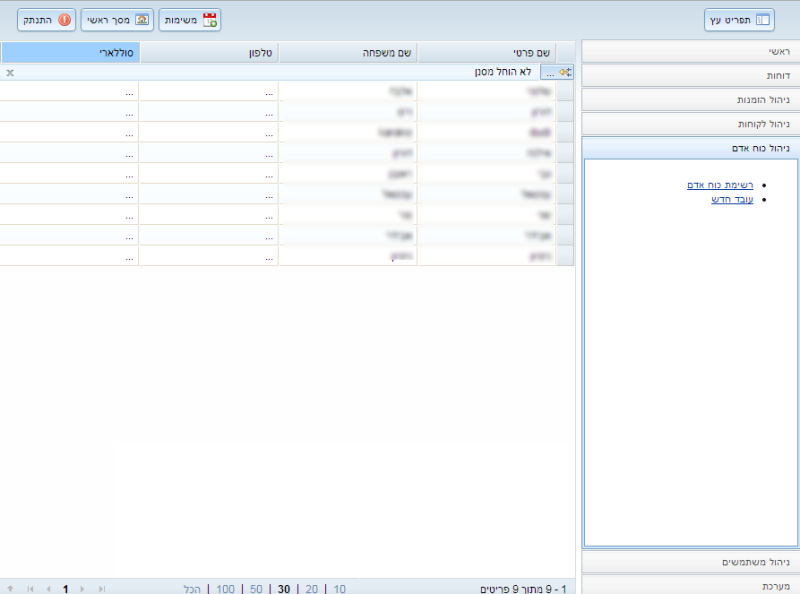The width and height of the screenshot is (800, 594).
Task: Set page size to 20 items
Action: pos(311,589)
